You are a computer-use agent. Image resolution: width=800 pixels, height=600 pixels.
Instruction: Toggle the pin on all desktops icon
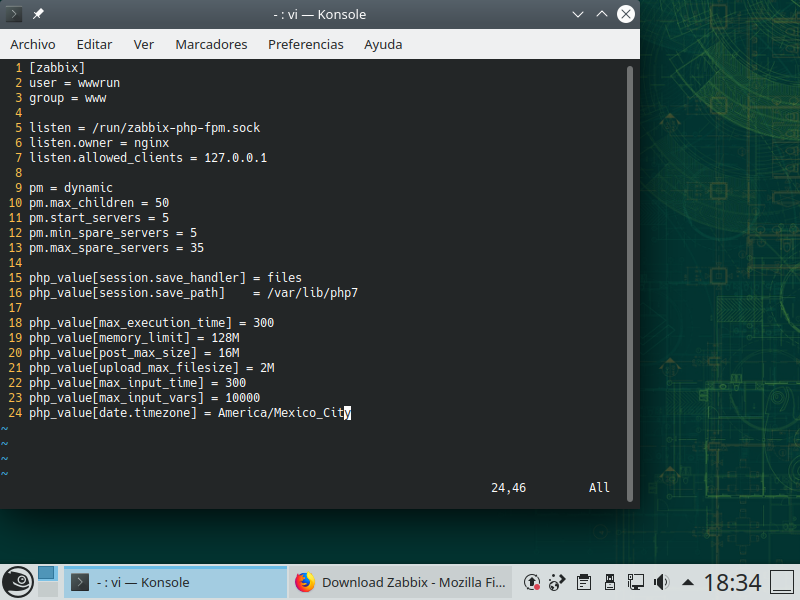(x=38, y=14)
